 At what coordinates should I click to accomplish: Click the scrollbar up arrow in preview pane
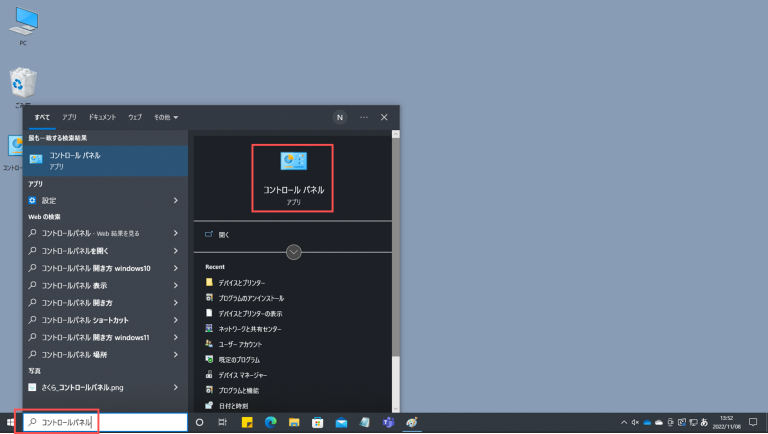[396, 134]
